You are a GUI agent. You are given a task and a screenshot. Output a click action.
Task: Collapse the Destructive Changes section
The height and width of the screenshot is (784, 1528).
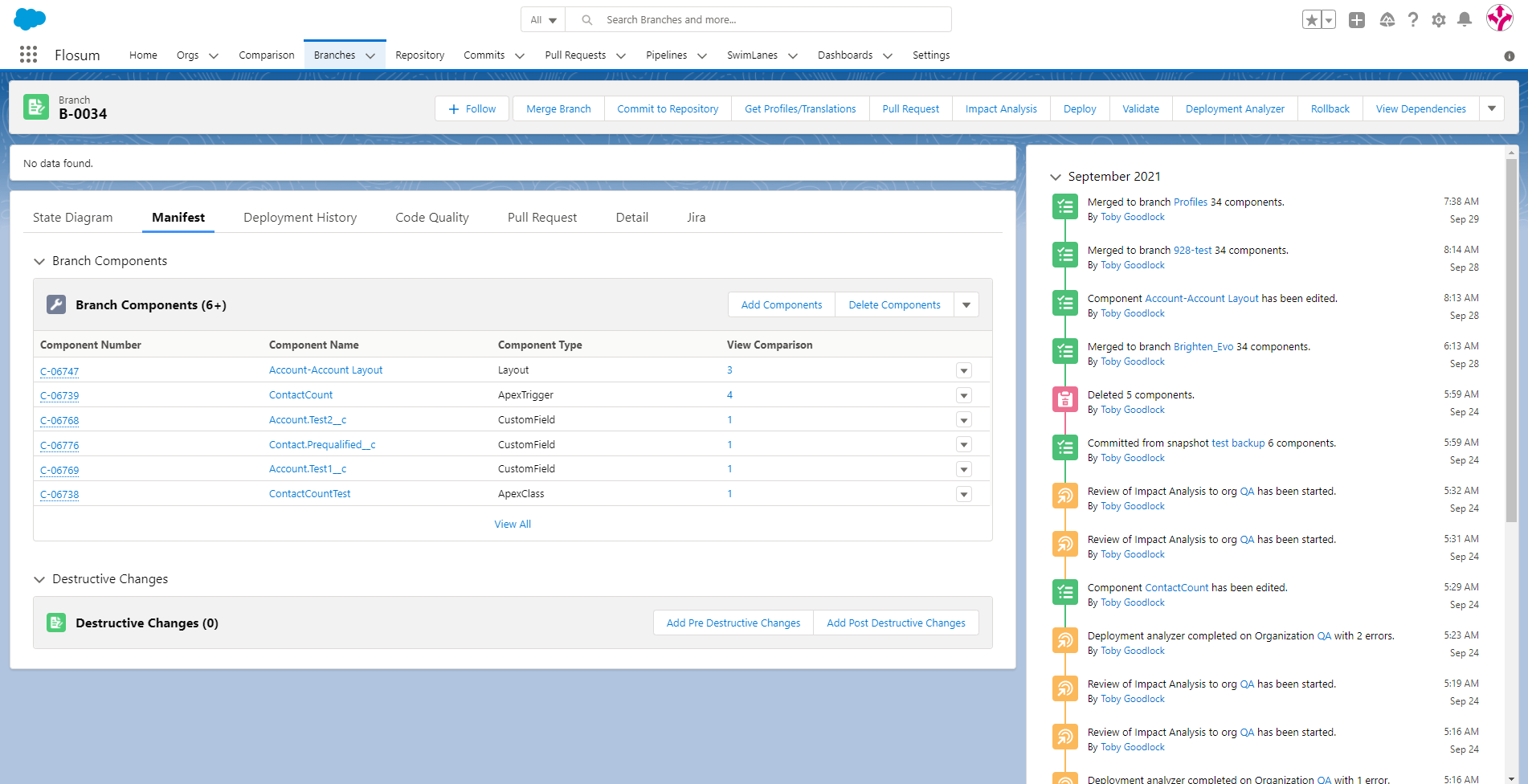39,579
